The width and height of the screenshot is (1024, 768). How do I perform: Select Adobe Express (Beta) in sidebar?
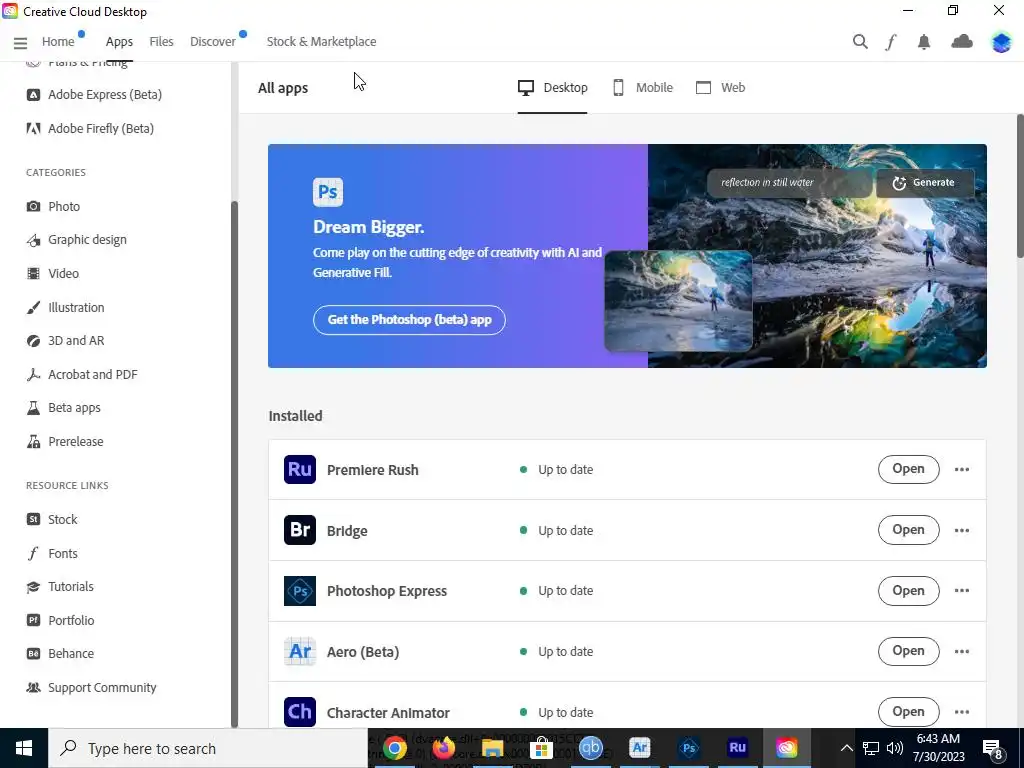coord(94,95)
